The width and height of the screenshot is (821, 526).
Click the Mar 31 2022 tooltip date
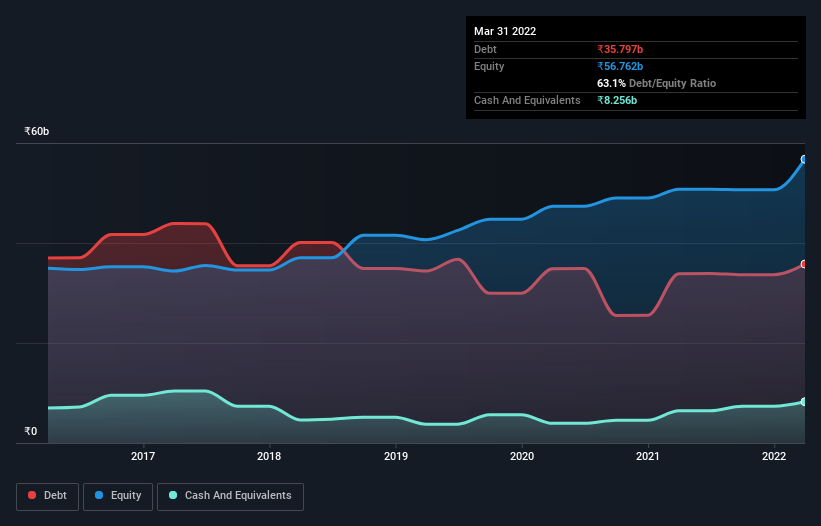click(x=505, y=31)
